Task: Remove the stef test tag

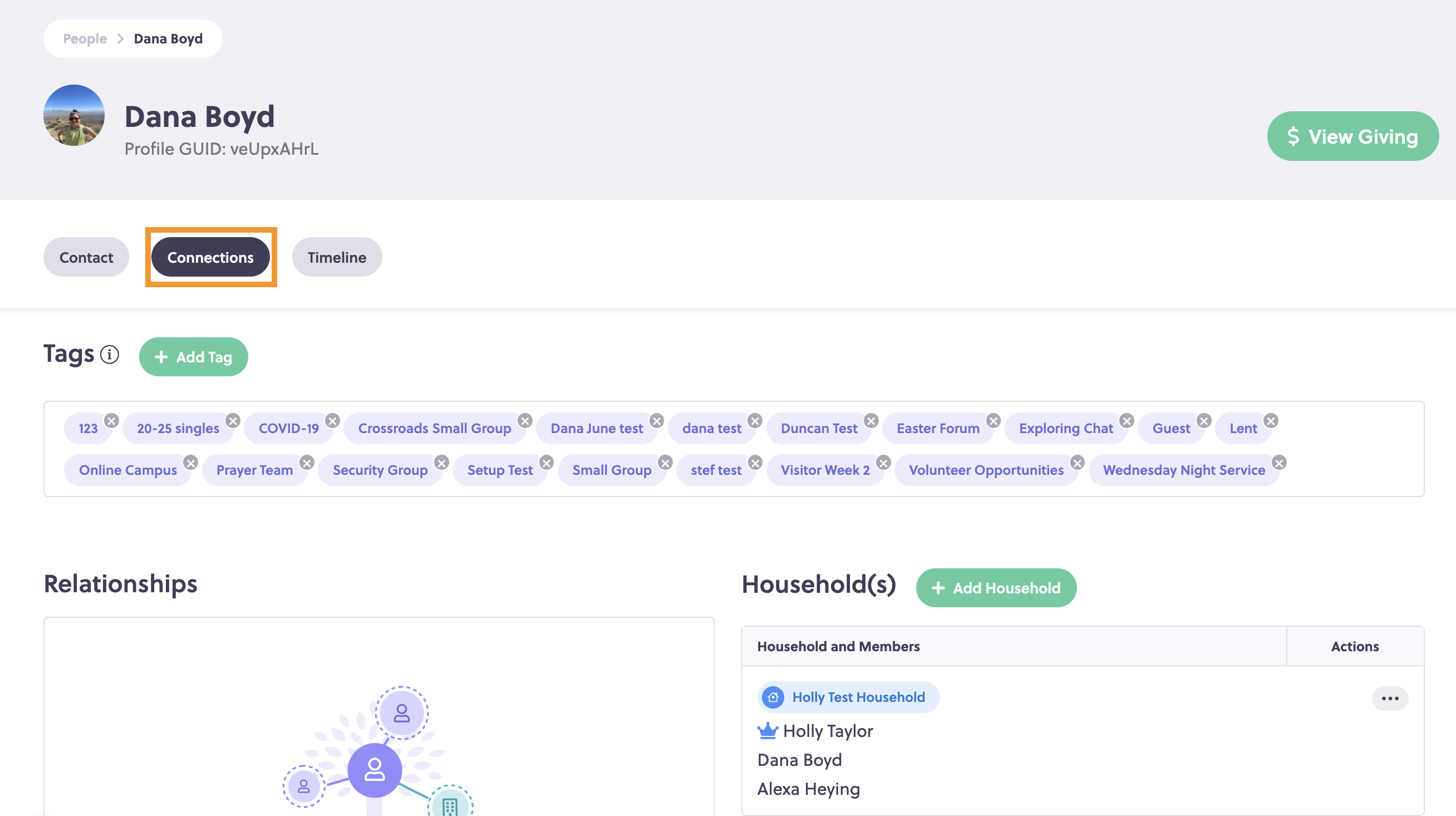Action: tap(755, 463)
